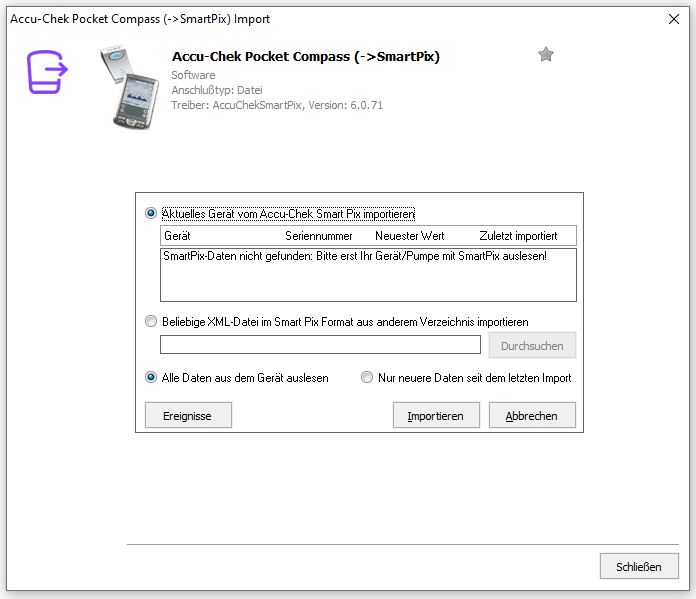This screenshot has height=599, width=696.
Task: Click the XML file path input field
Action: (320, 345)
